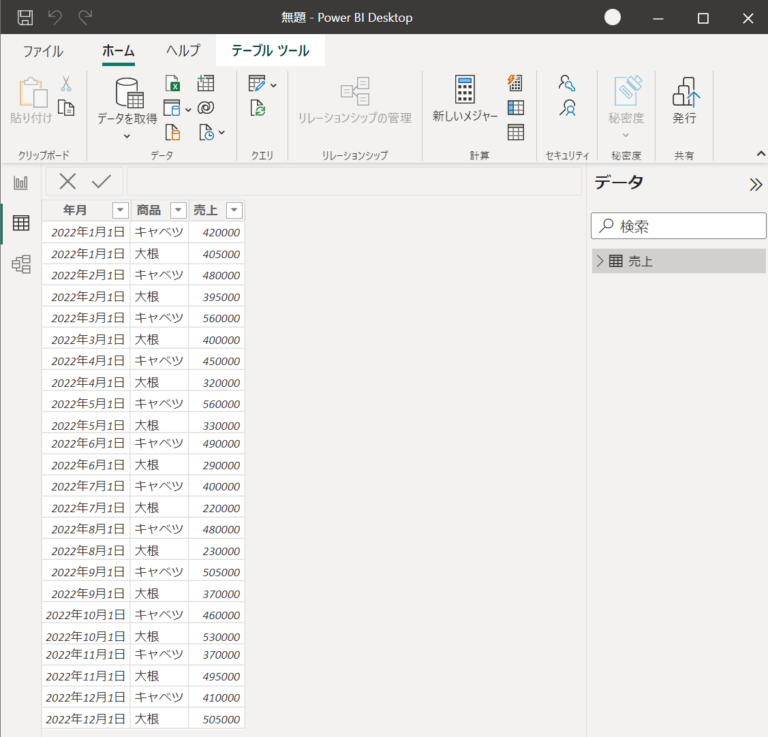
Task: Open the ファイル menu tab
Action: click(43, 51)
